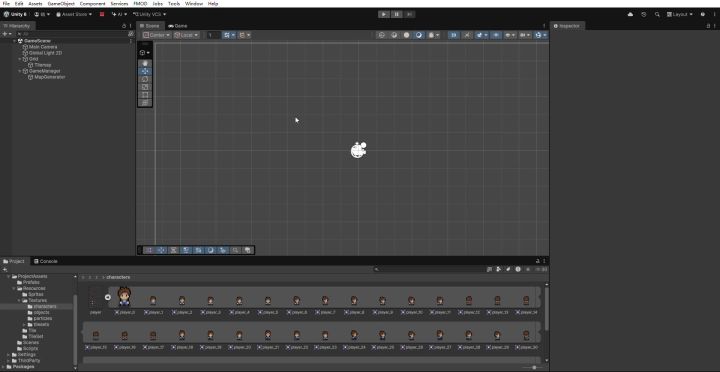The image size is (720, 372).
Task: Open the Layout dropdown
Action: click(x=680, y=14)
